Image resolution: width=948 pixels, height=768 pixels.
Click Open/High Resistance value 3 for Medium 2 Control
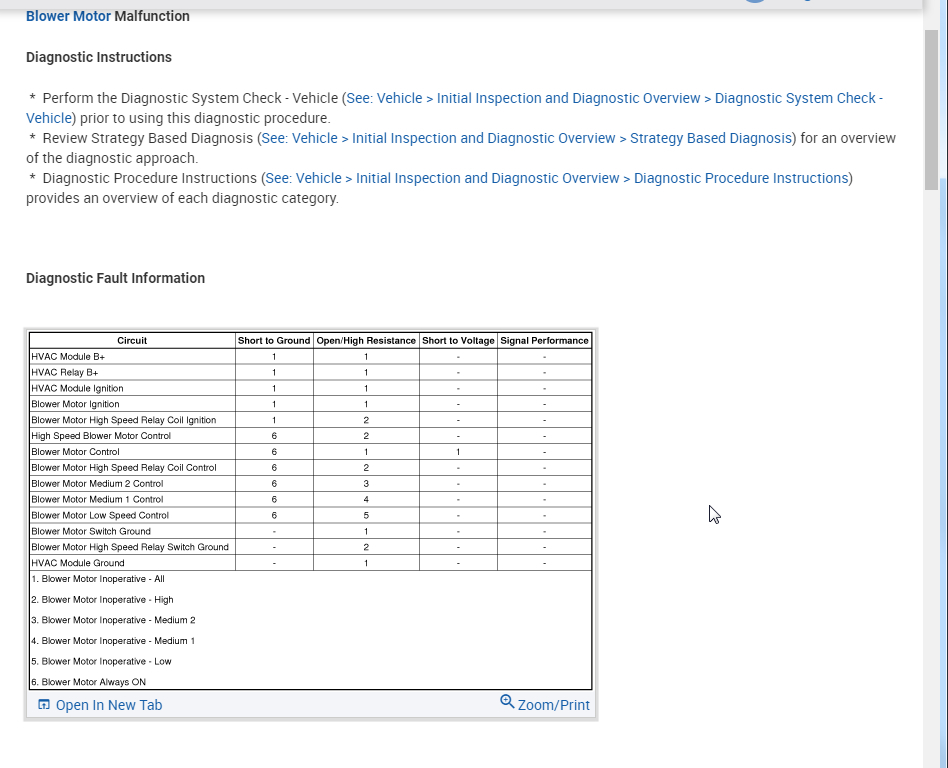coord(366,484)
